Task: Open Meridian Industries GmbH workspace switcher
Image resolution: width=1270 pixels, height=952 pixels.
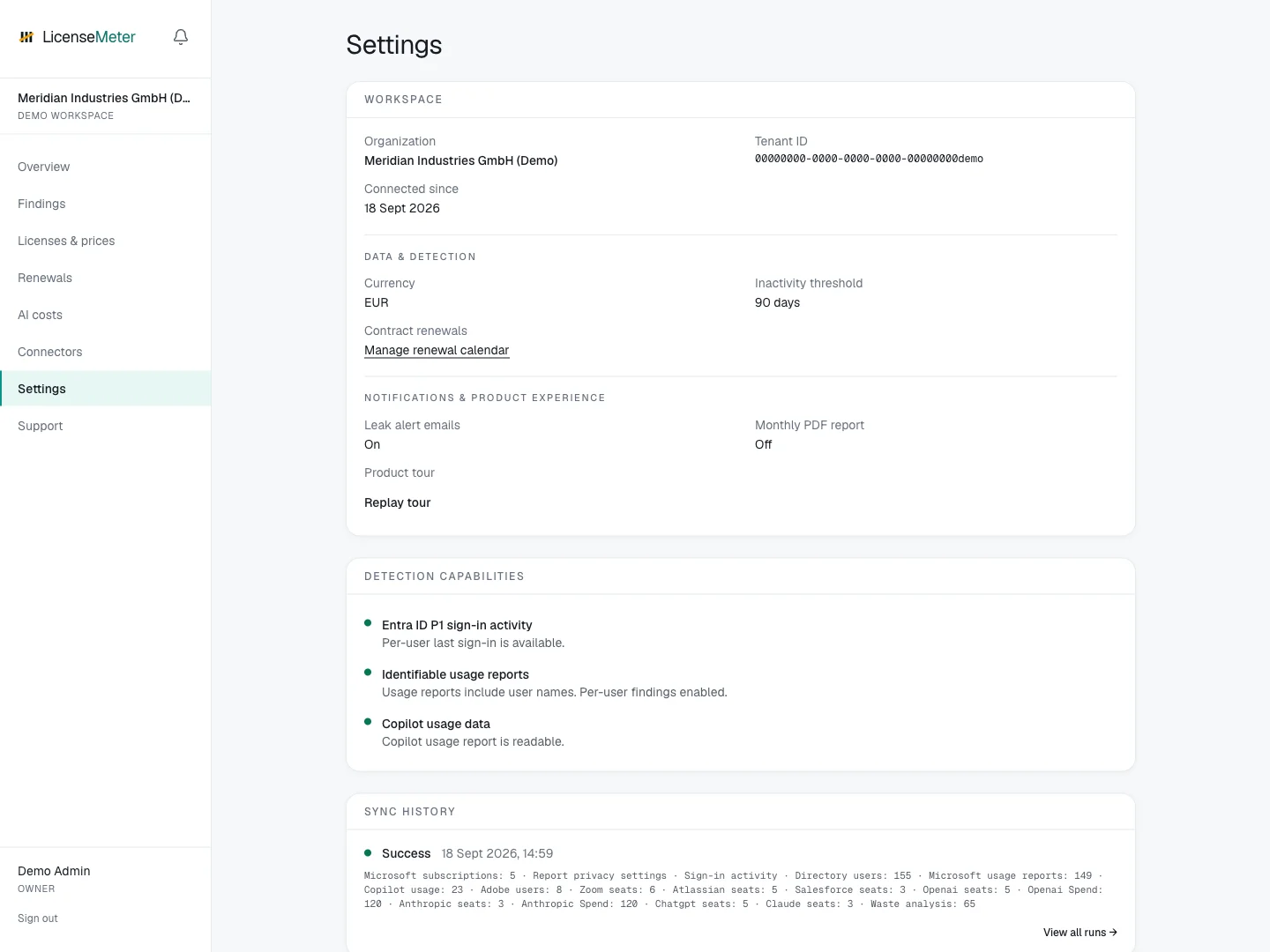Action: tap(105, 106)
